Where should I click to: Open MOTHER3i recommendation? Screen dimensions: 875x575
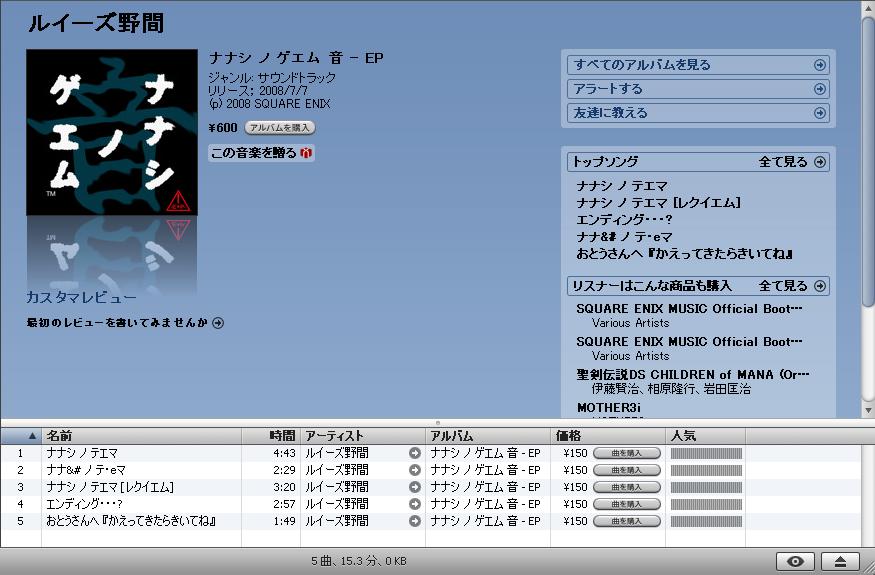[608, 408]
